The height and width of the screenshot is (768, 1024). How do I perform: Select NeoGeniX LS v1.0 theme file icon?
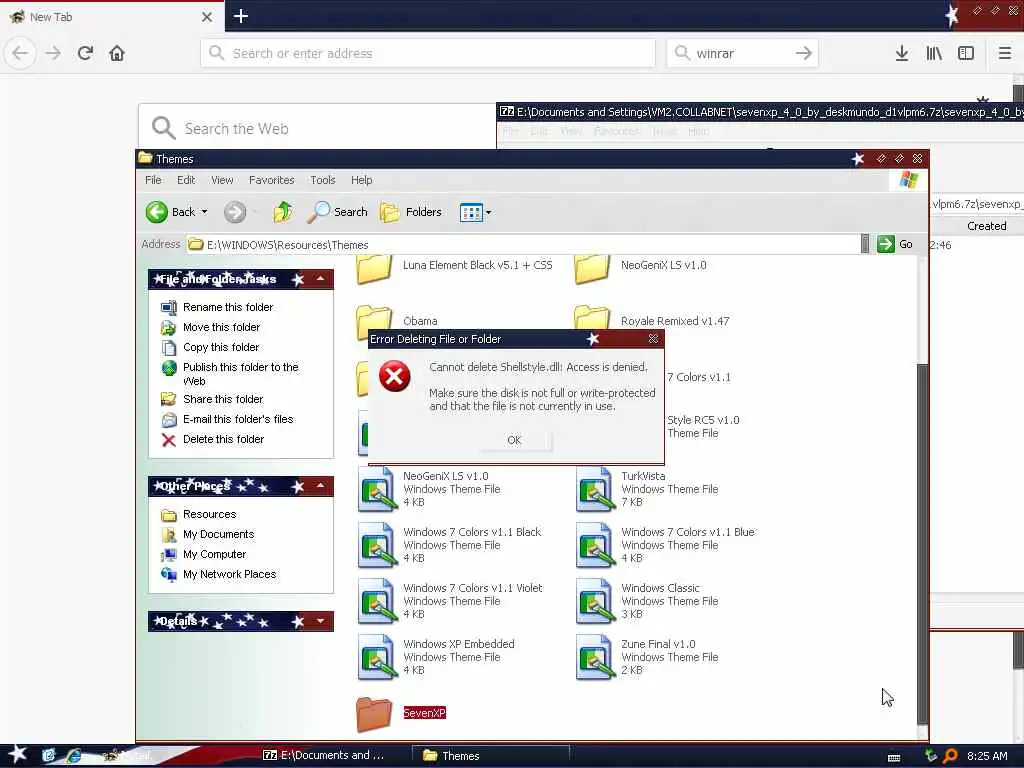[377, 490]
